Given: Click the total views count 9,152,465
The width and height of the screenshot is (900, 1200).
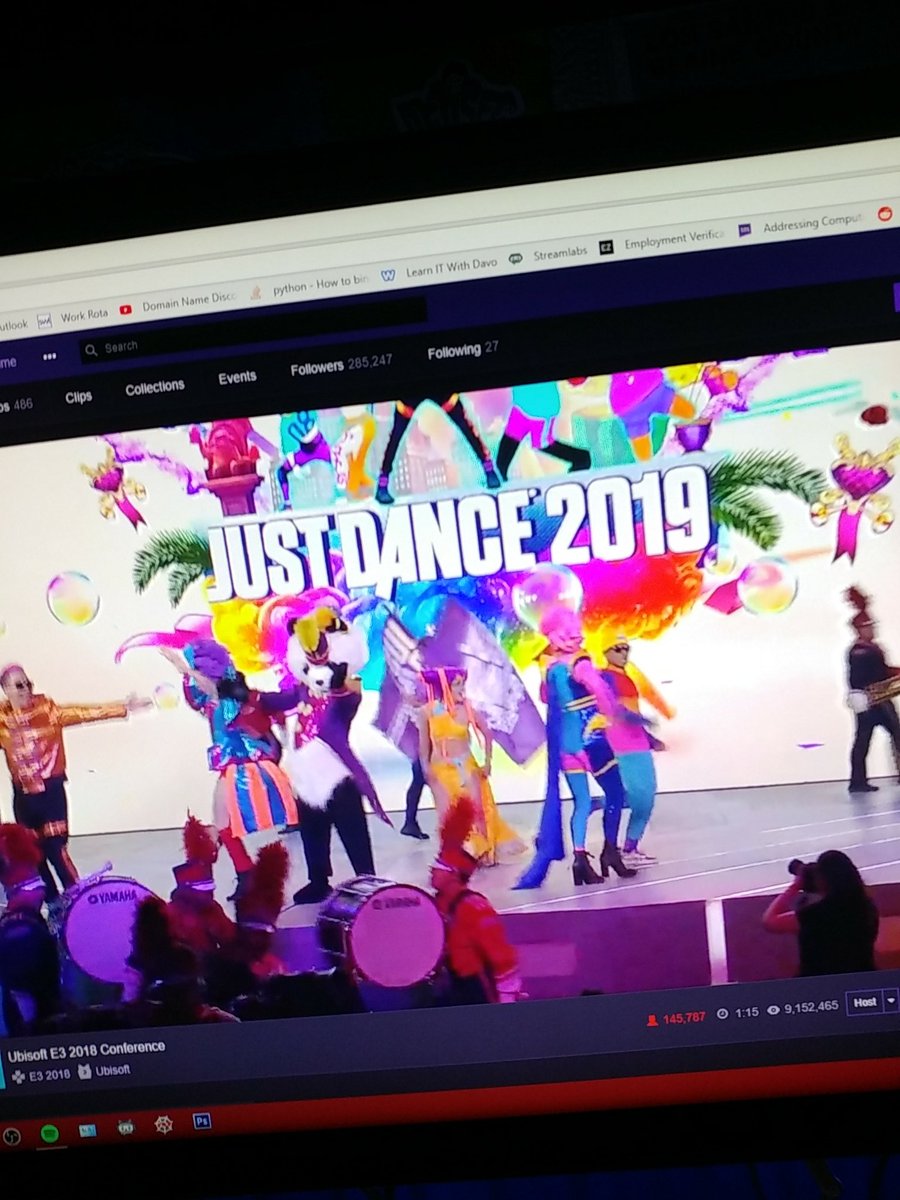Looking at the screenshot, I should (802, 1008).
